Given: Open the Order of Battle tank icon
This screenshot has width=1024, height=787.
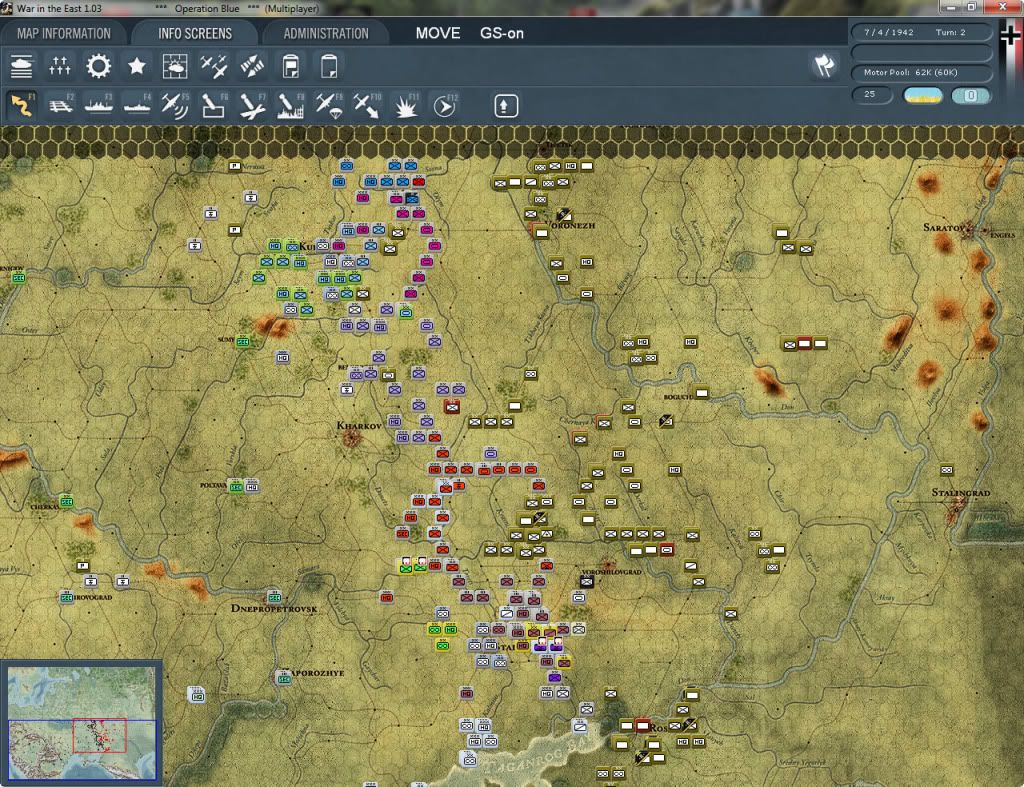Looking at the screenshot, I should [x=22, y=67].
